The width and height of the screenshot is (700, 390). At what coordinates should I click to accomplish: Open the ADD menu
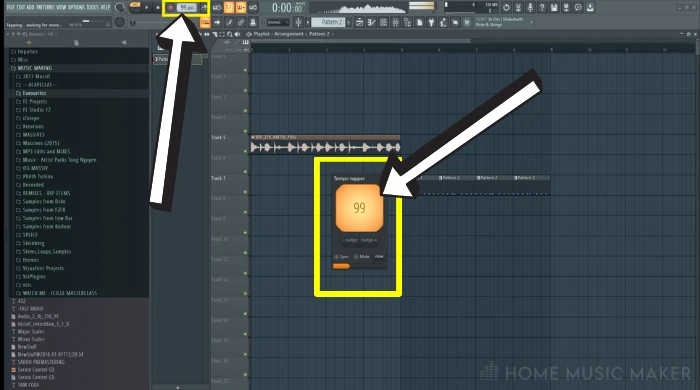click(30, 8)
